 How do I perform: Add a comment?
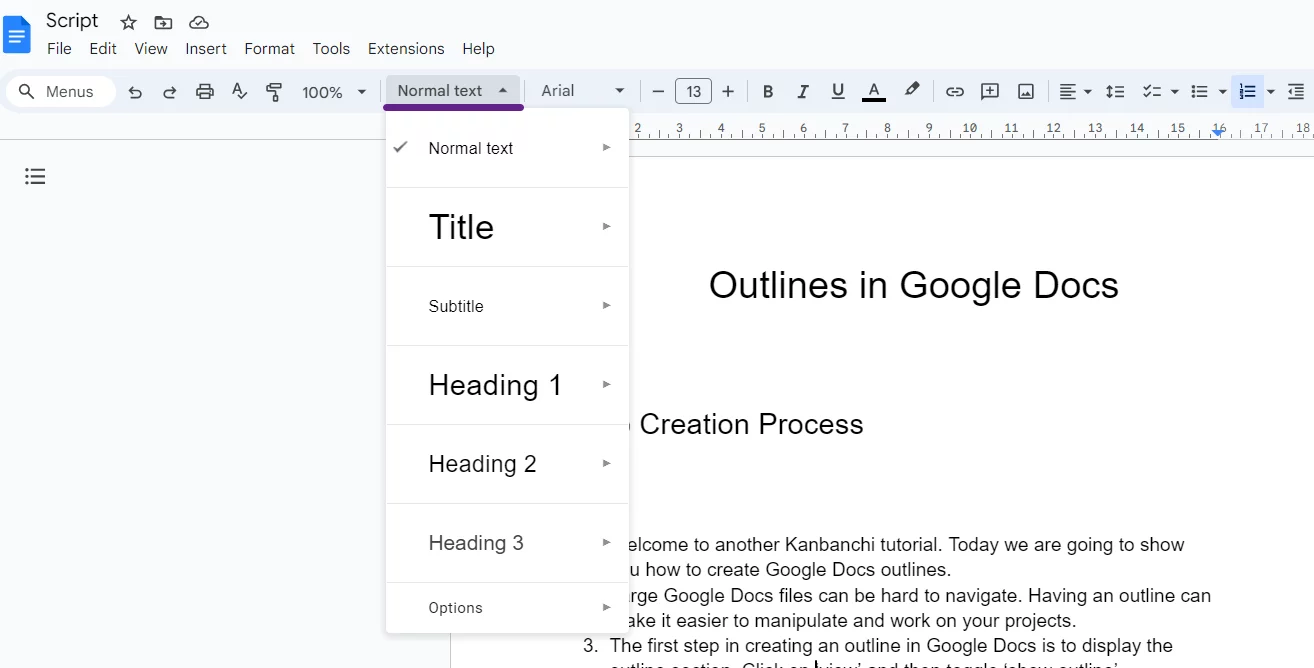click(x=990, y=92)
